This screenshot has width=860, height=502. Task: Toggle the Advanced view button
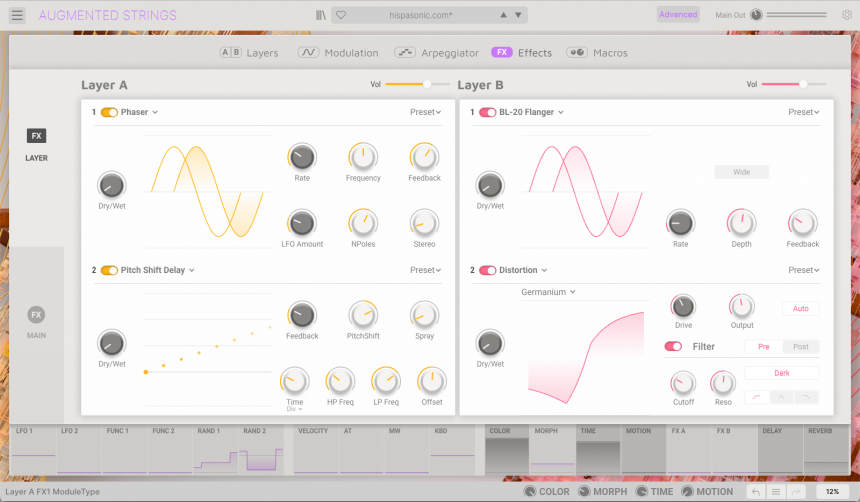click(678, 15)
